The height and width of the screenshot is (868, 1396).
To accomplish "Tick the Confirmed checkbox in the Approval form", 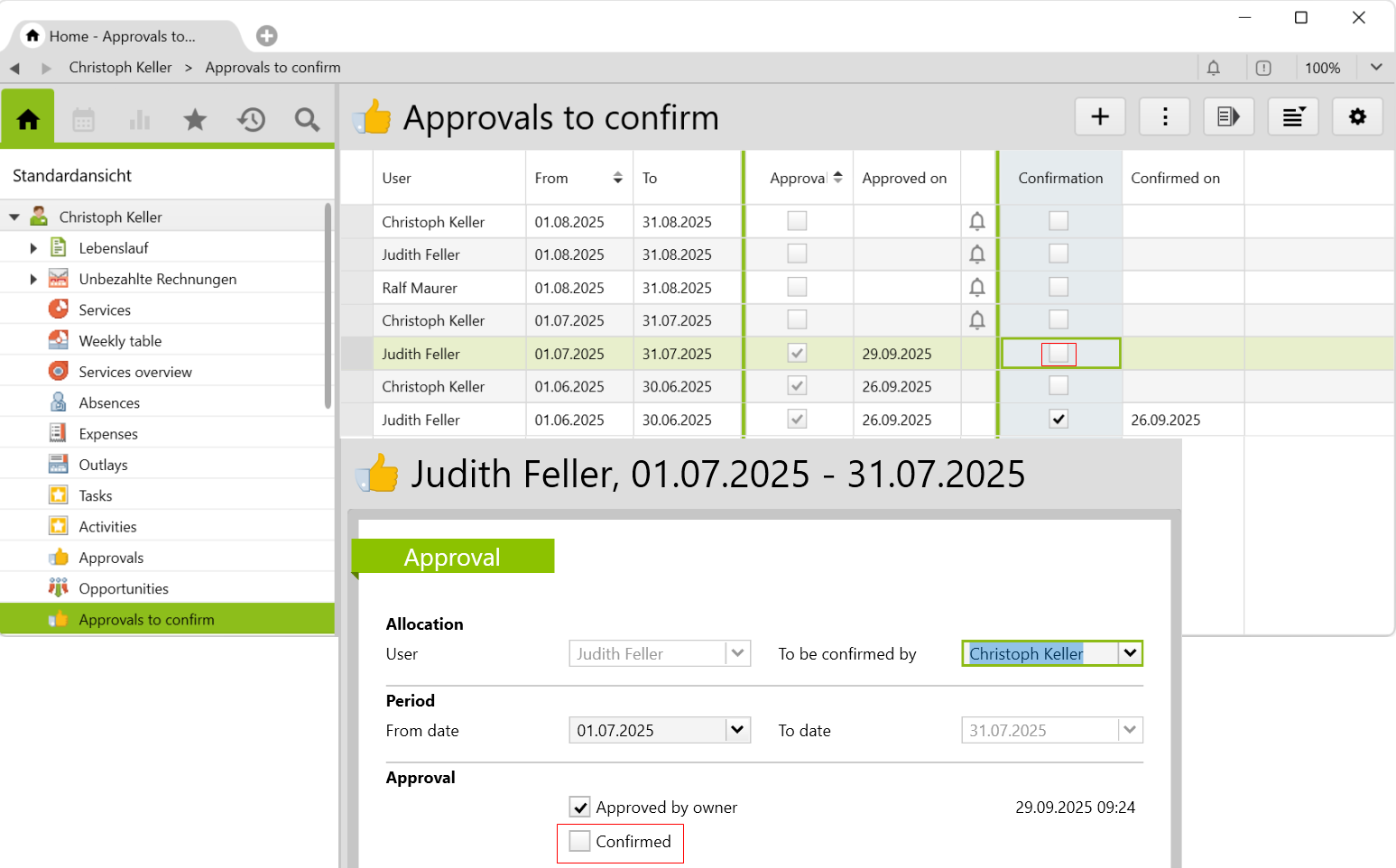I will click(x=580, y=842).
